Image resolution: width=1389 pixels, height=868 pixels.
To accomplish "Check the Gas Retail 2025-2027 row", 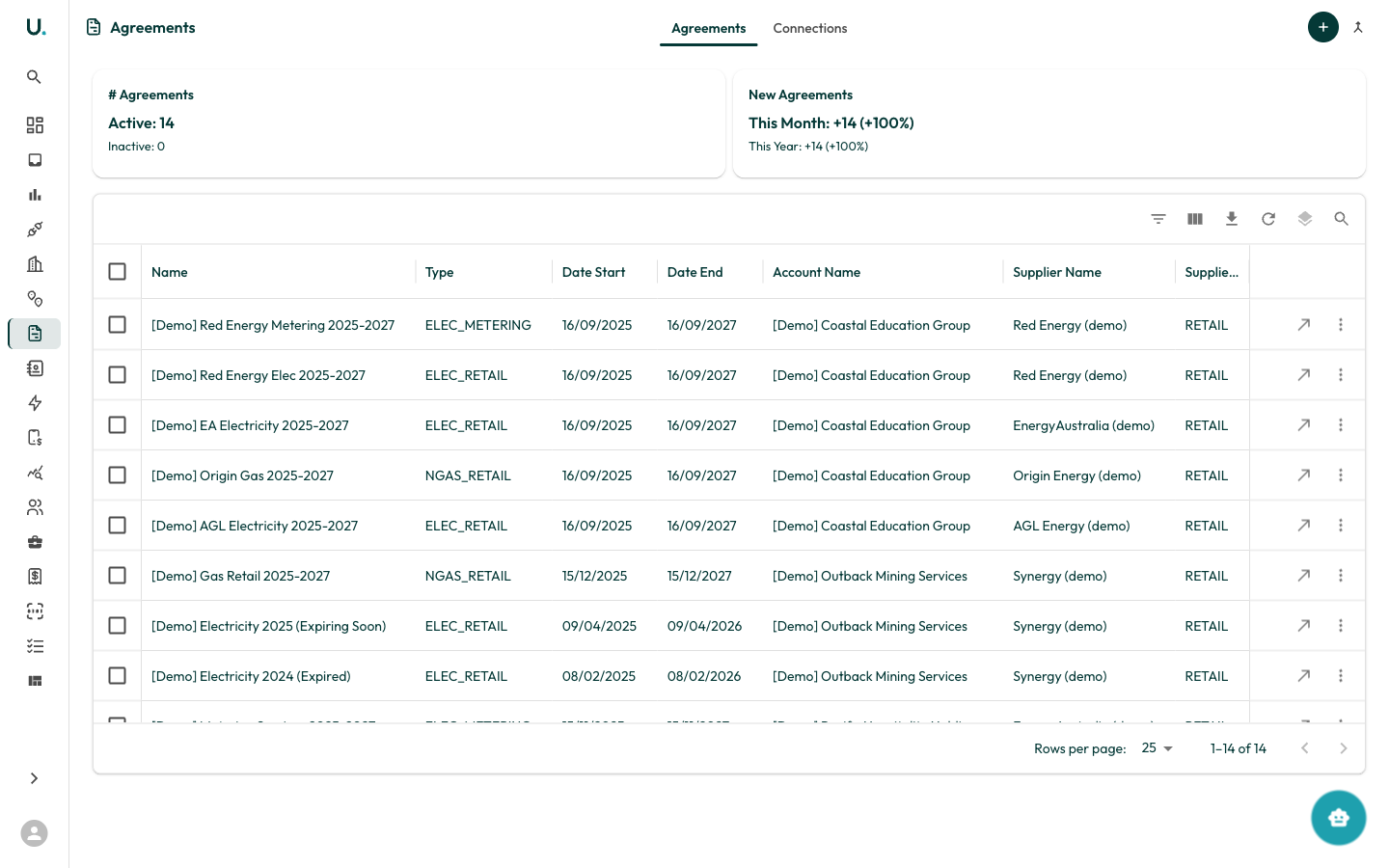I will 118,576.
